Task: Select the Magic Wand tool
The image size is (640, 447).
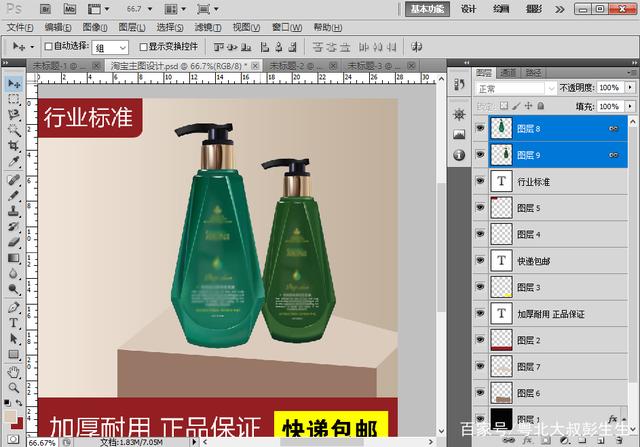Action: pos(14,130)
